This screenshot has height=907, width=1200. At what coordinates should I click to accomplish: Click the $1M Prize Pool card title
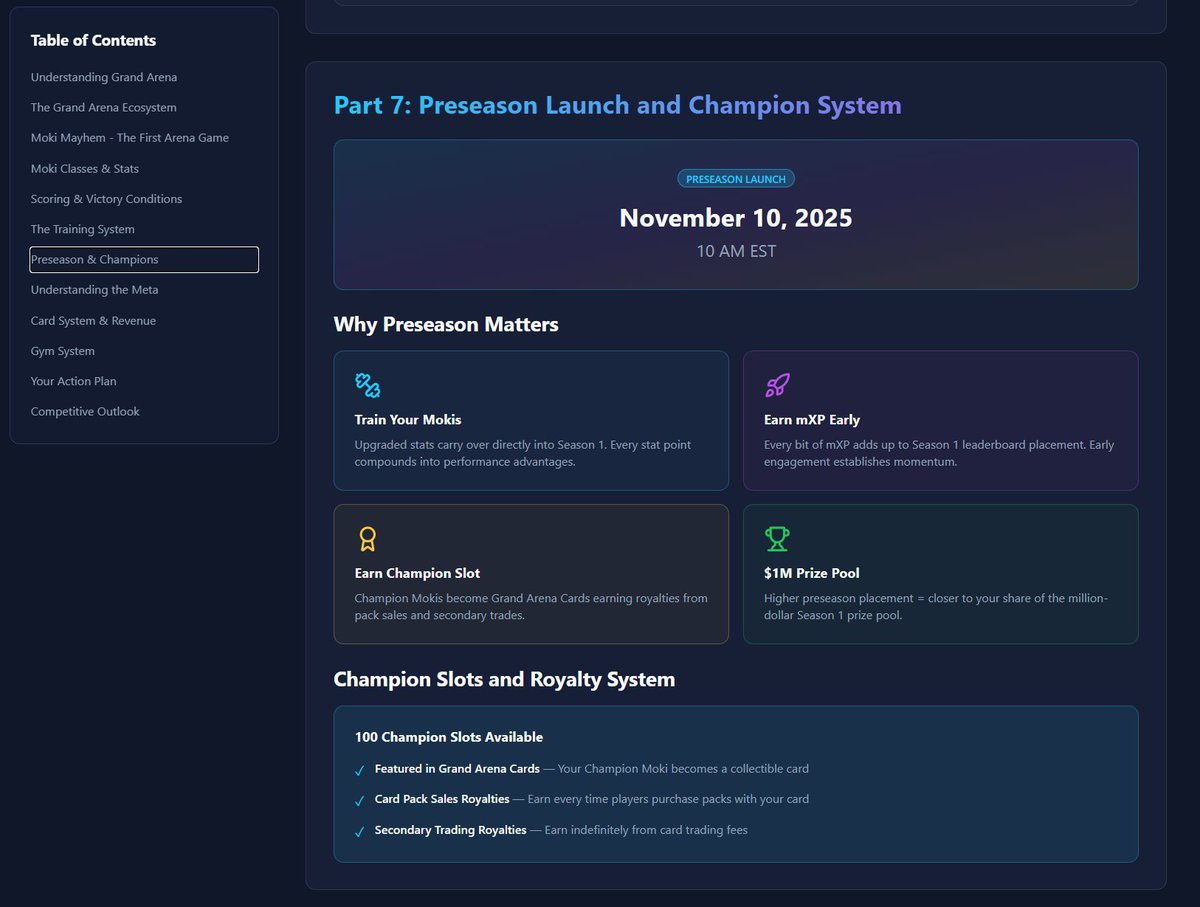pyautogui.click(x=812, y=573)
